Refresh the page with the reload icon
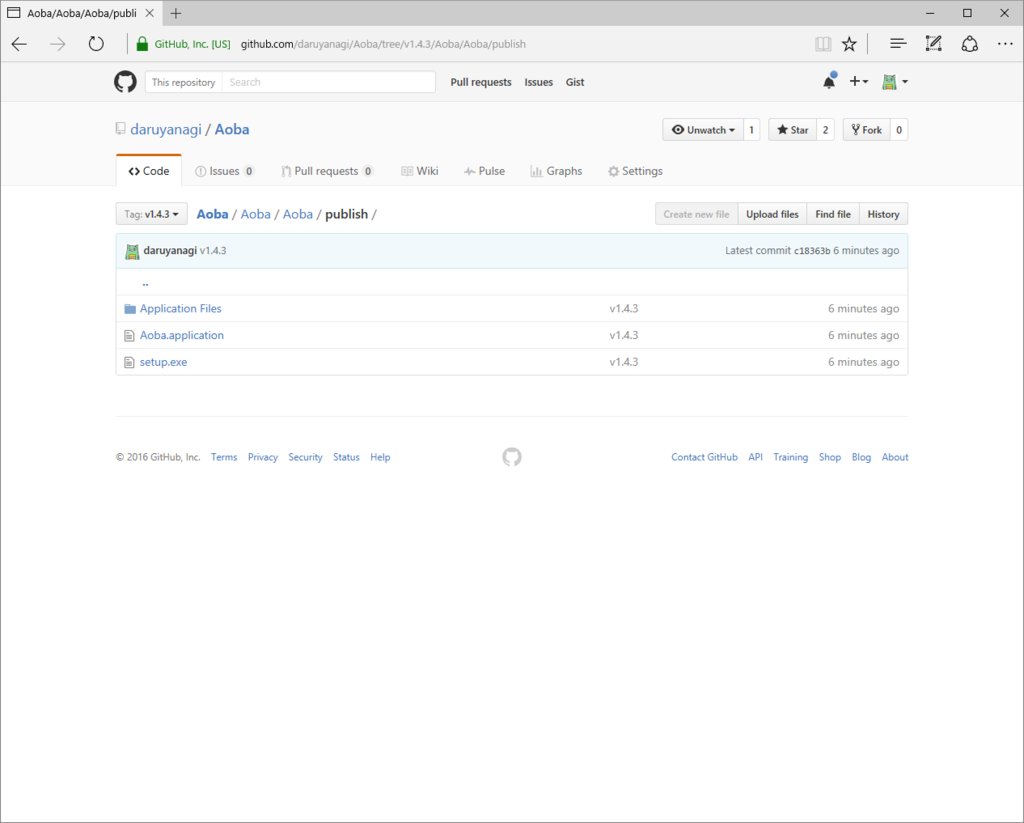 coord(96,44)
